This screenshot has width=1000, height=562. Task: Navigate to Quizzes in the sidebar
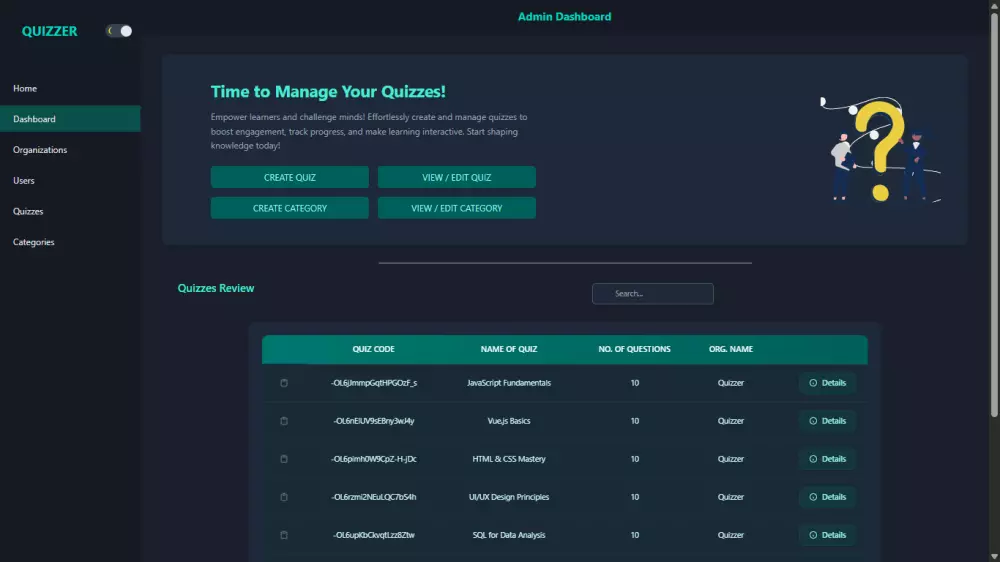tap(70, 211)
